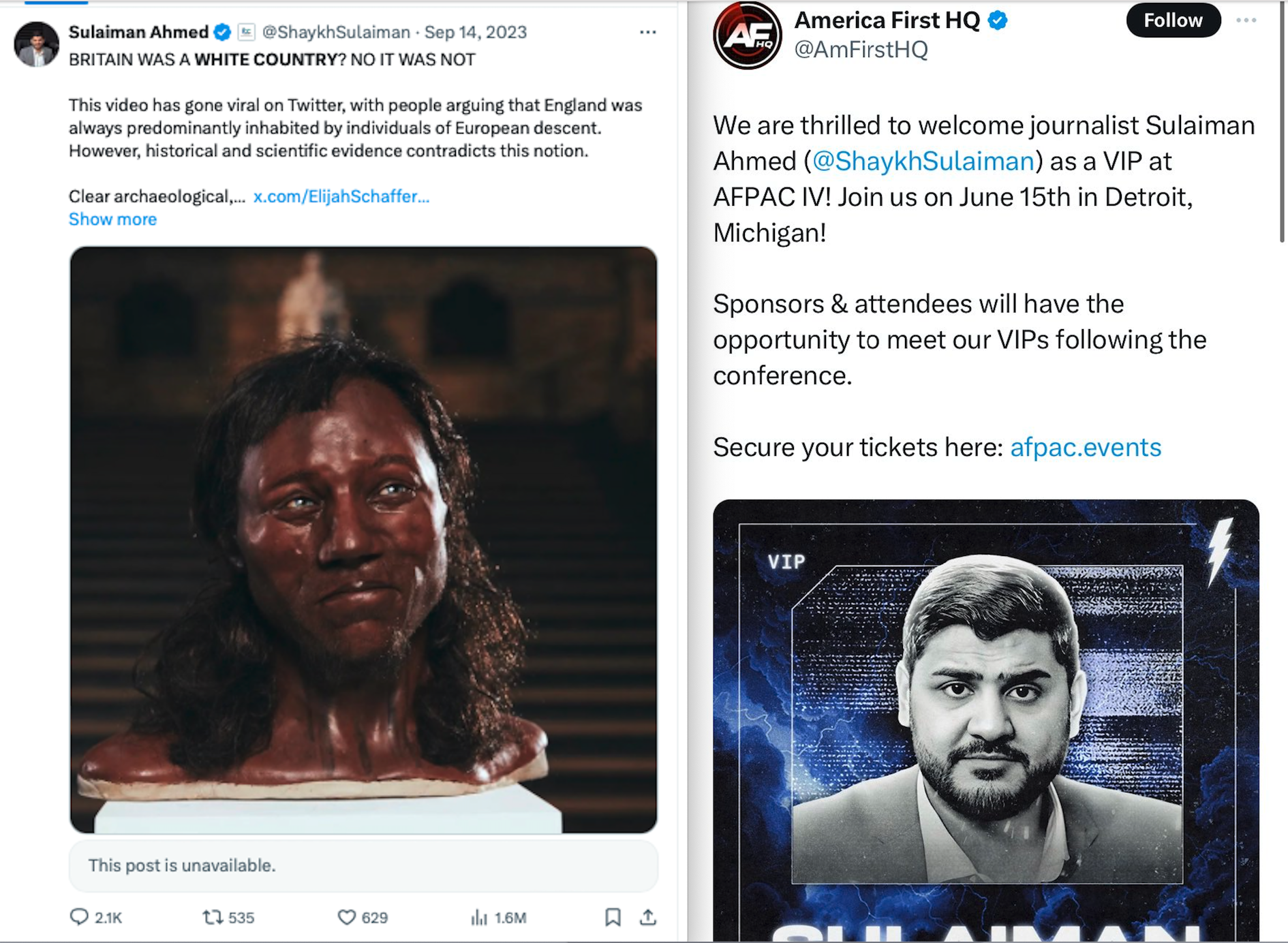Expand the post with Show more
1288x943 pixels.
tap(112, 219)
